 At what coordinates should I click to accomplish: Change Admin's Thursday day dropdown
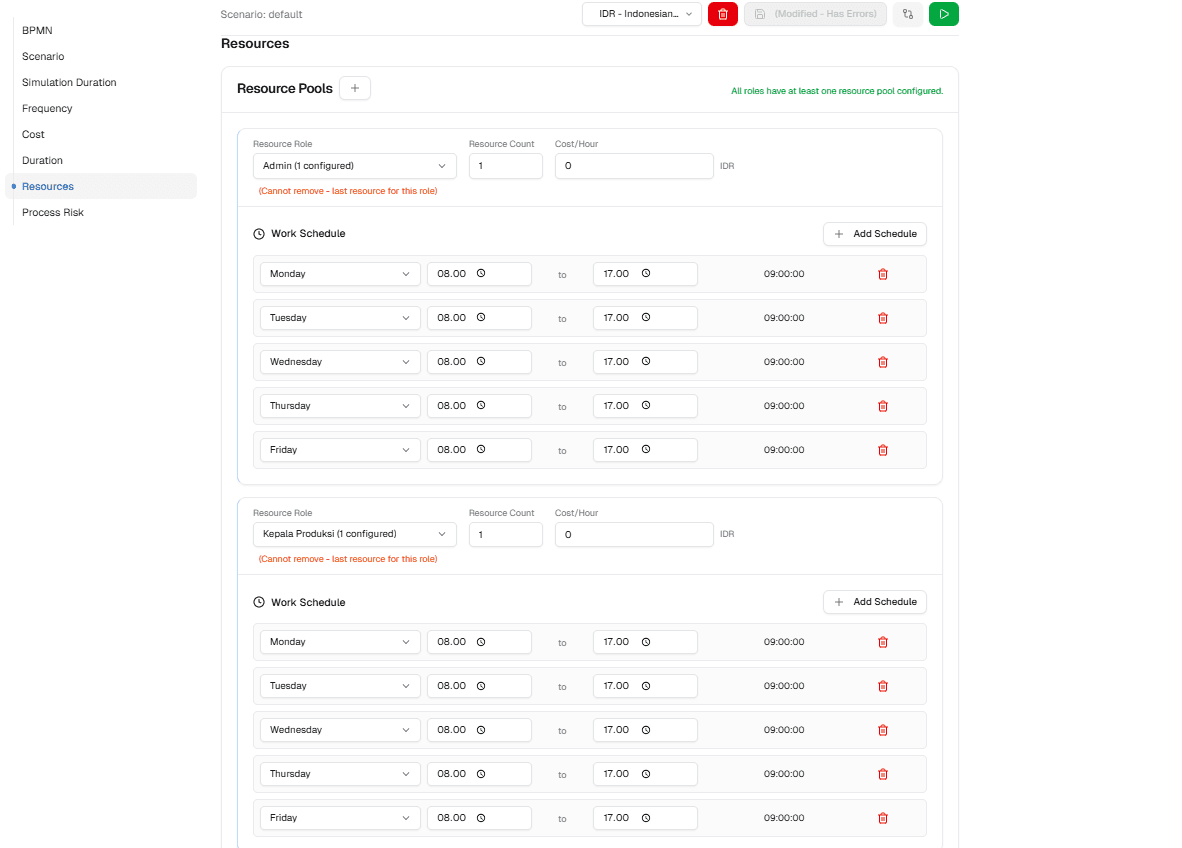(x=340, y=406)
